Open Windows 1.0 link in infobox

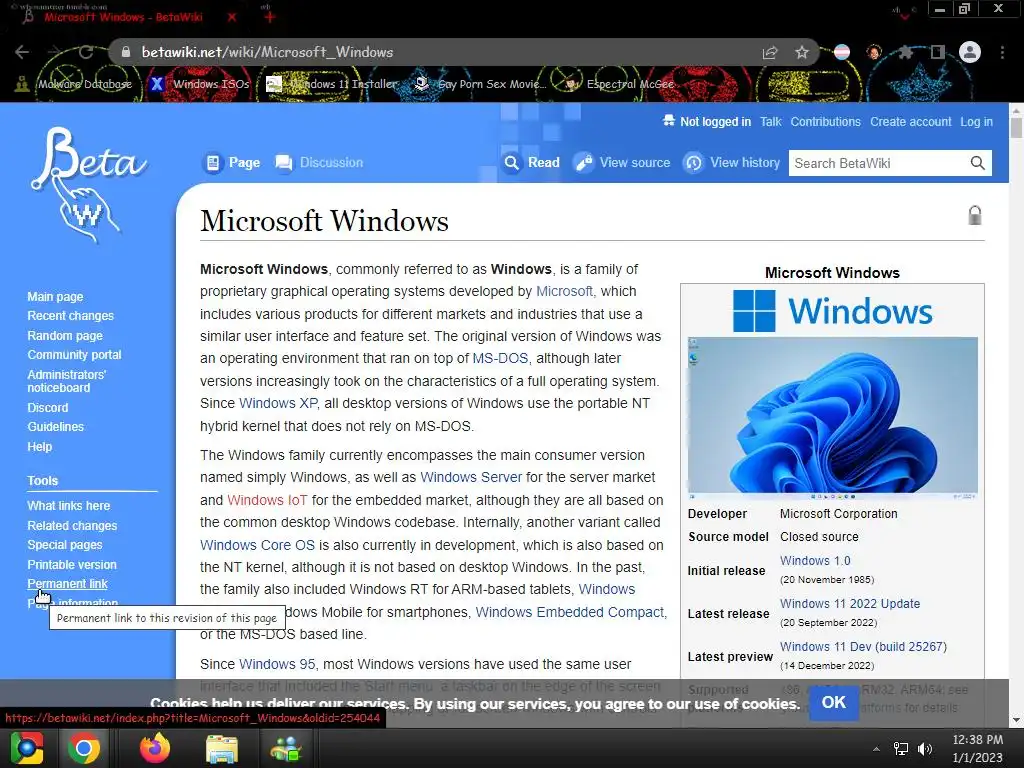coord(815,561)
